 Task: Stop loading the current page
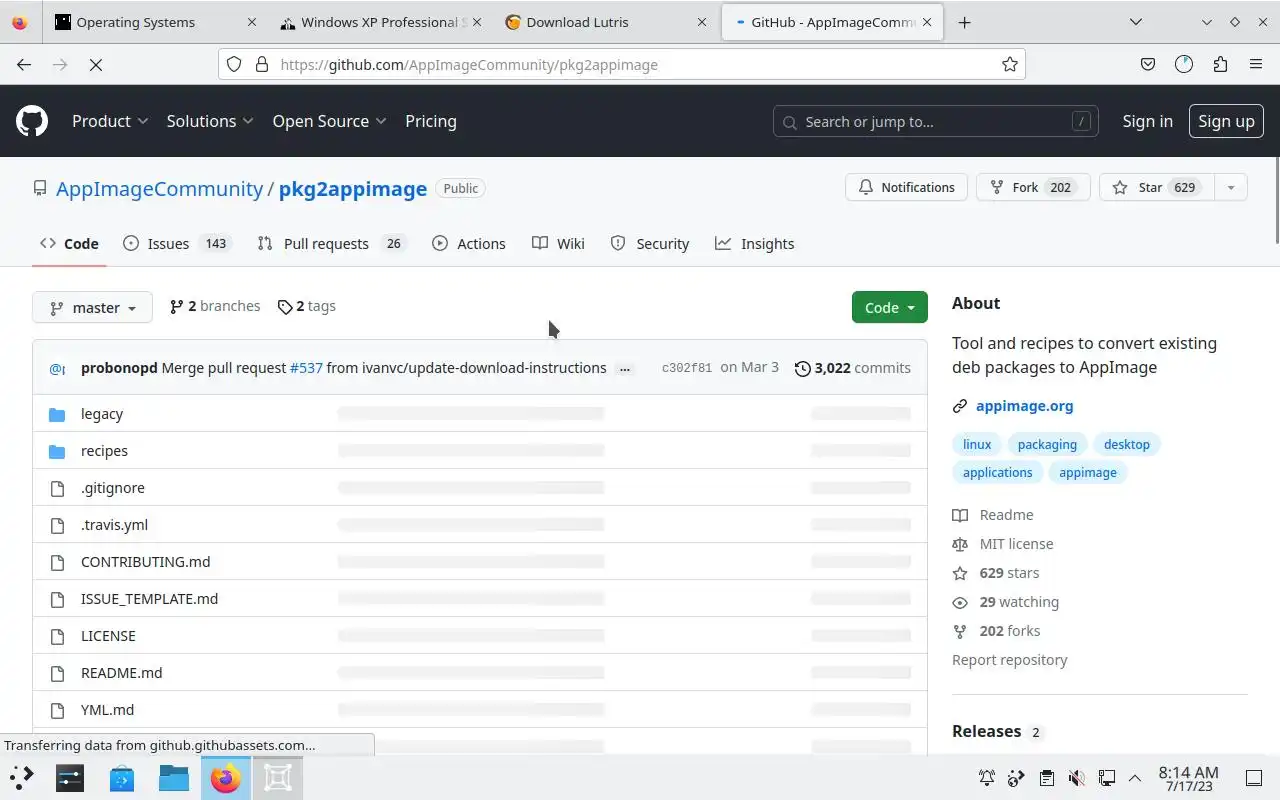pyautogui.click(x=96, y=64)
